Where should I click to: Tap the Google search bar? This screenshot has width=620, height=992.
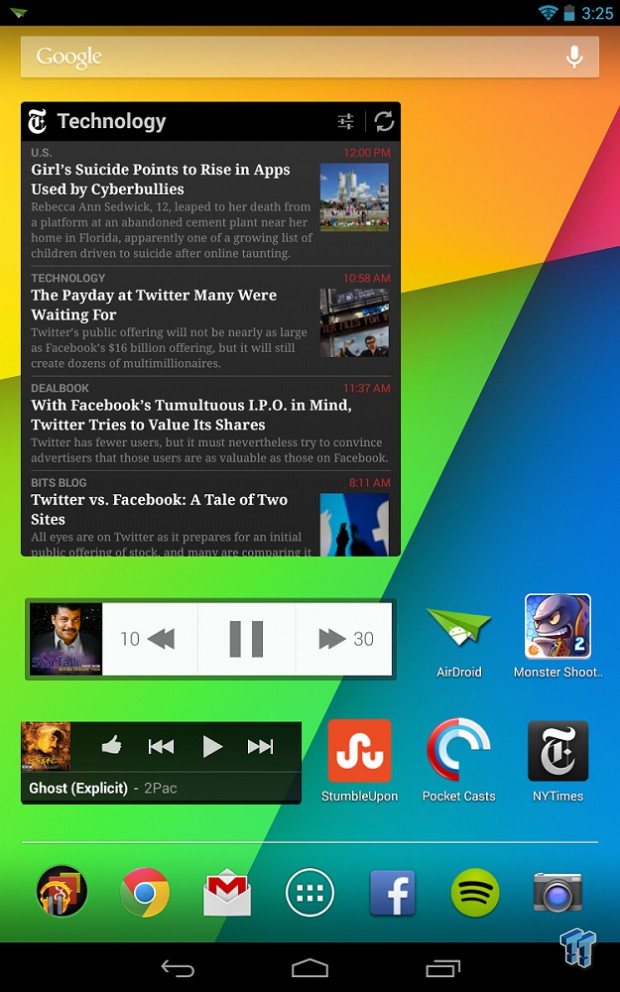coord(310,57)
